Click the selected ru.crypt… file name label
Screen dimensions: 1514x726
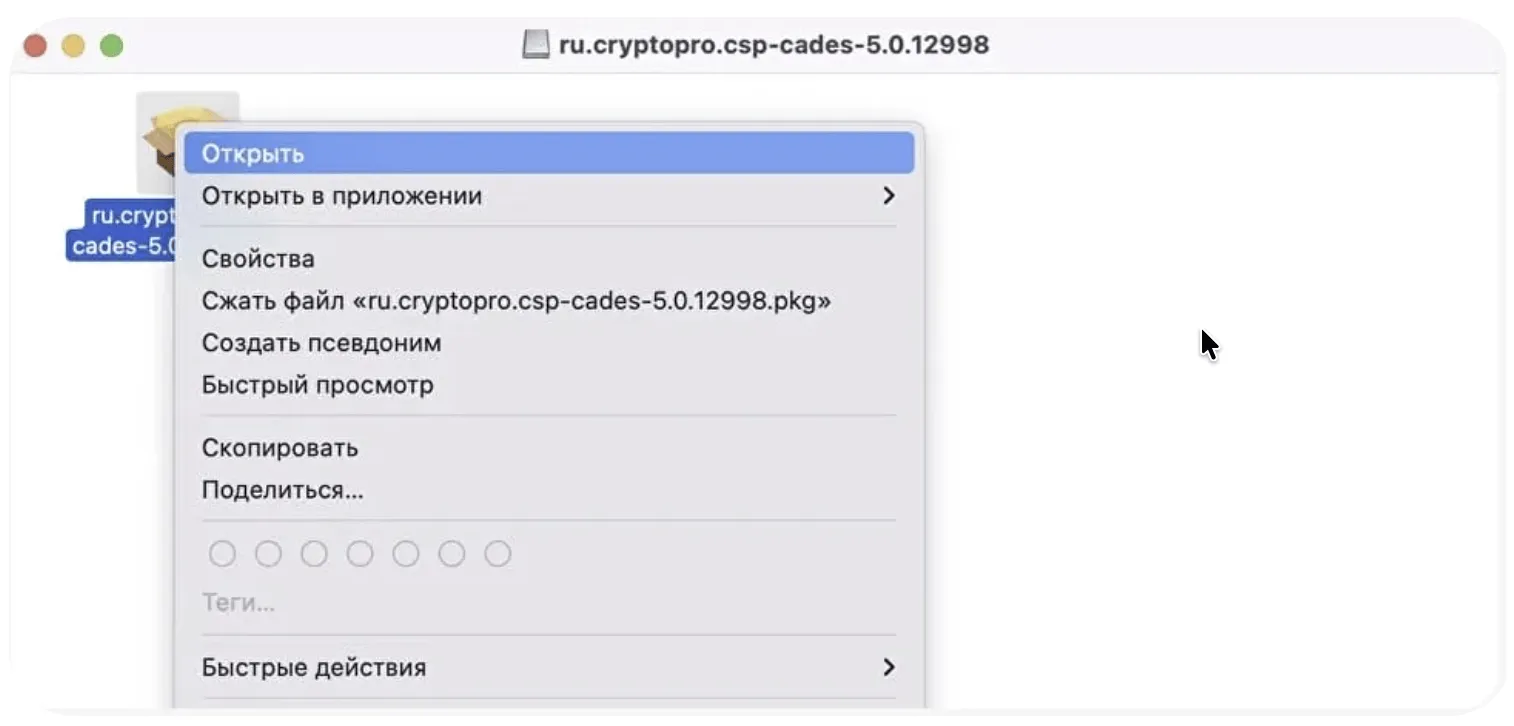(x=122, y=230)
